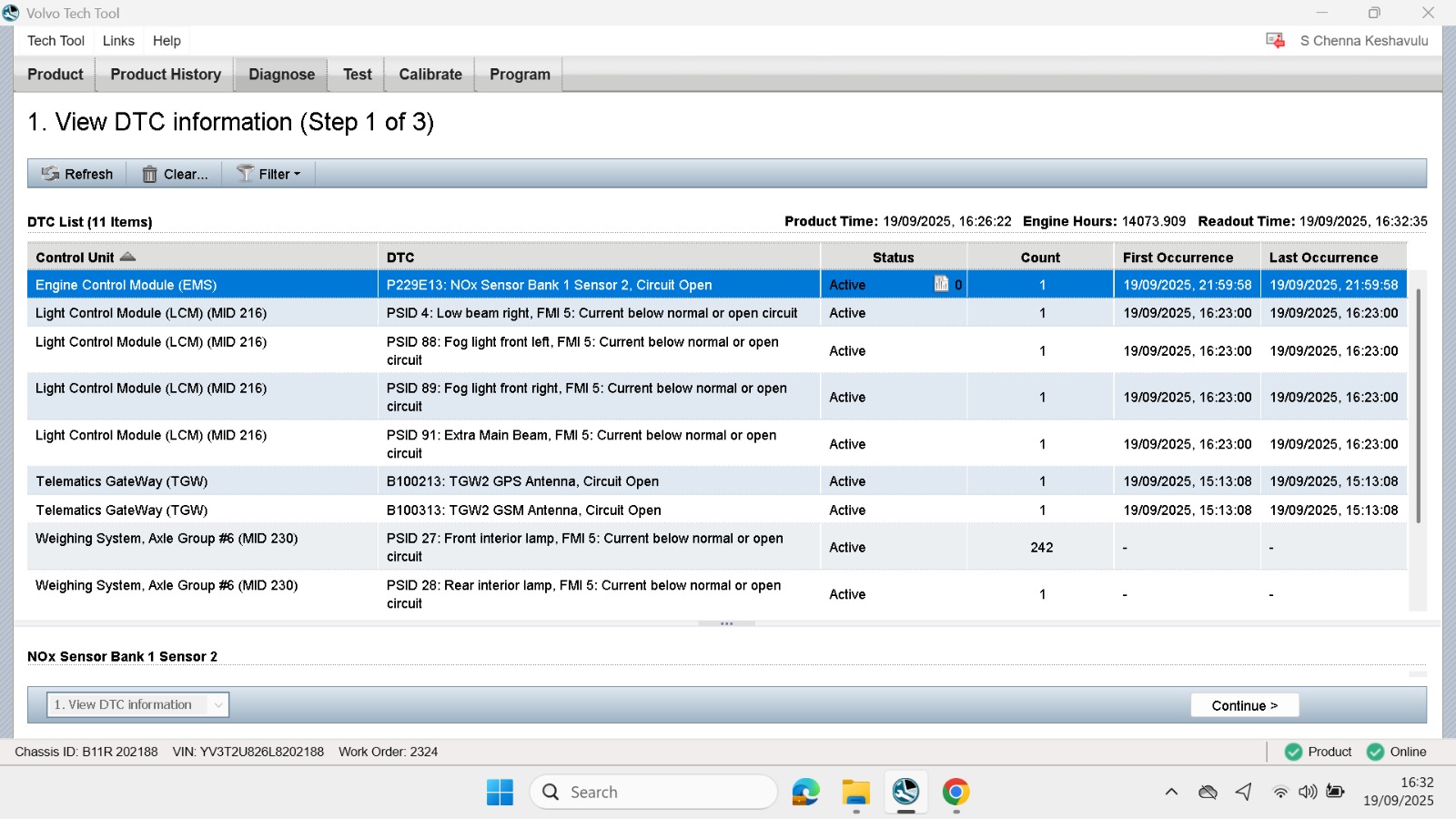Select PSID 88 Fog light front left row
This screenshot has width=1456, height=819.
coord(717,350)
